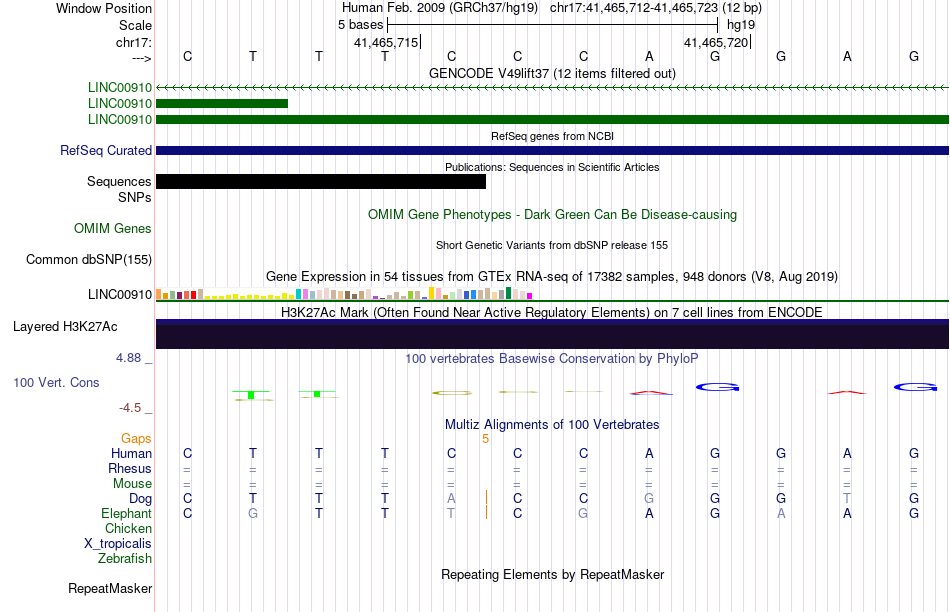
Task: Open 'RefSeq genes from NCBI' track title
Action: (552, 136)
